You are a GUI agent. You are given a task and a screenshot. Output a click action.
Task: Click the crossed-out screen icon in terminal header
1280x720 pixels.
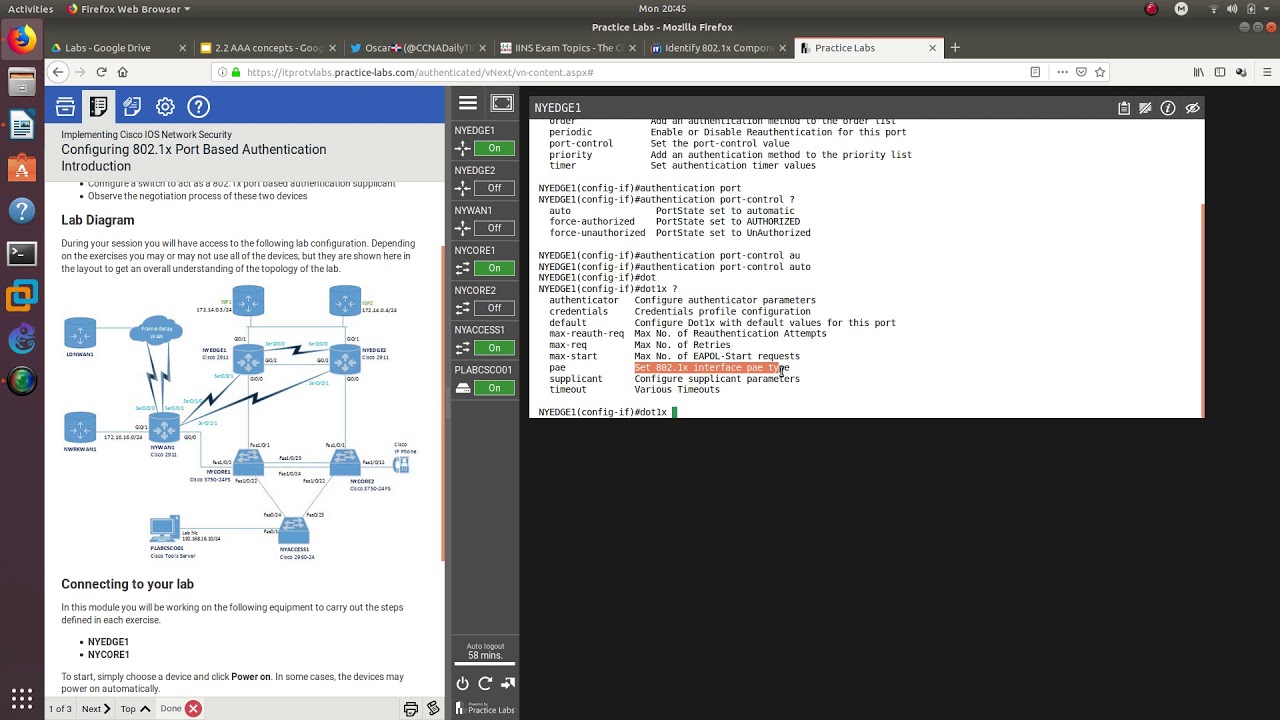pyautogui.click(x=1146, y=108)
